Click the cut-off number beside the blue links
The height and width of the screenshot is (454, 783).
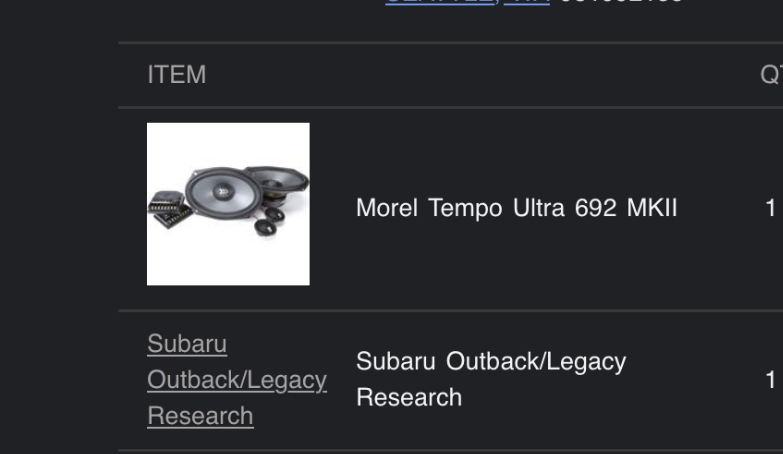(x=622, y=1)
